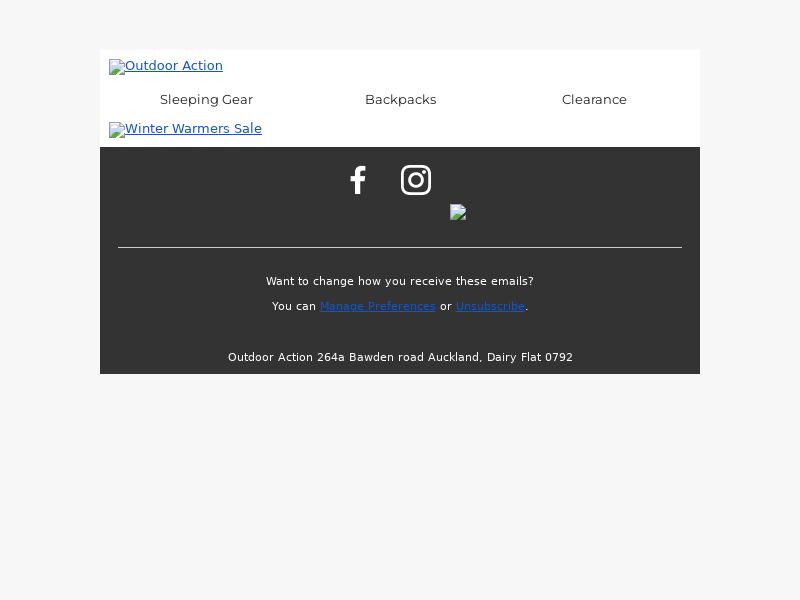Click 'Outdoor Action' name in footer address
800x600 pixels.
point(270,357)
